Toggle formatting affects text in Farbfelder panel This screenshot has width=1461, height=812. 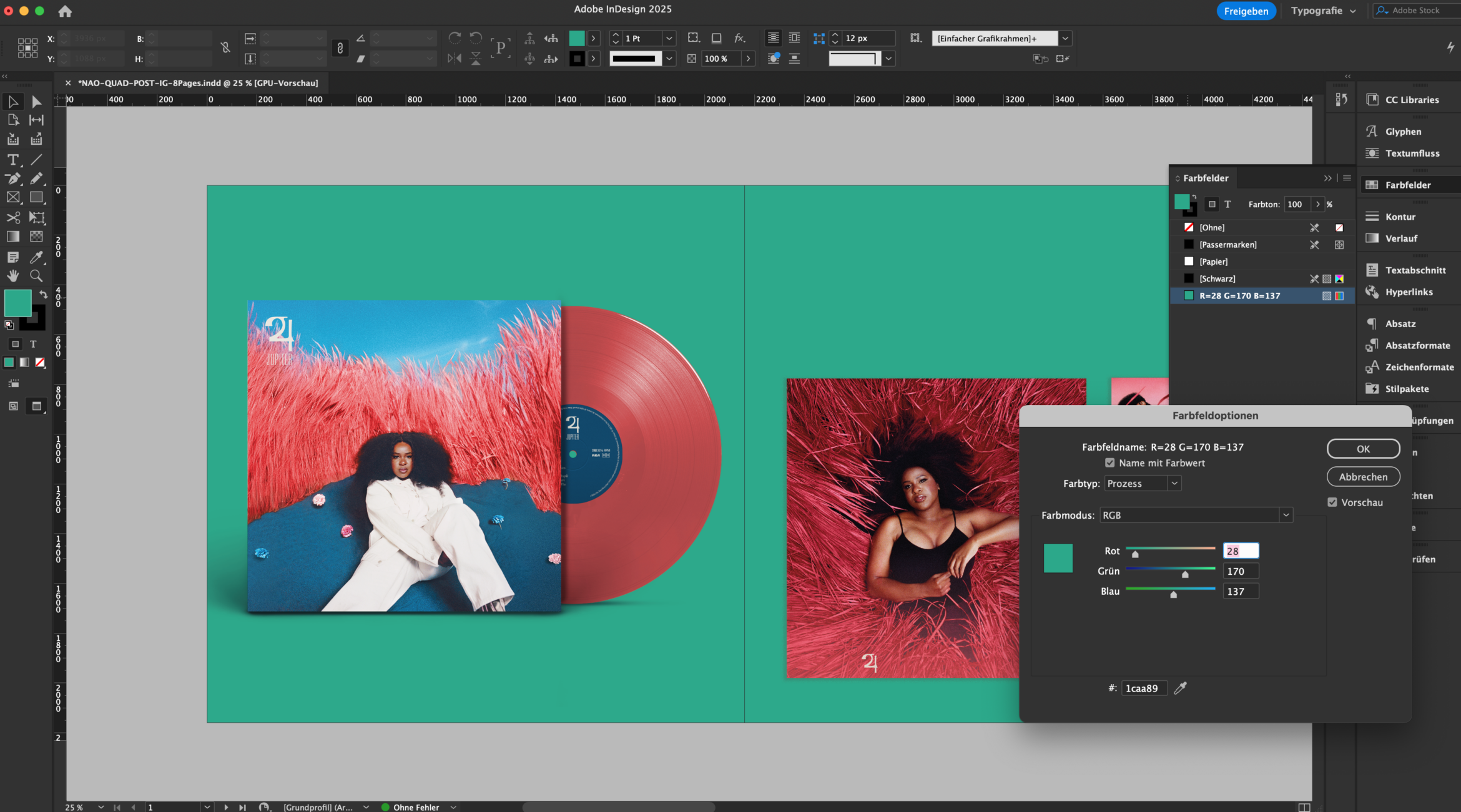[1227, 204]
